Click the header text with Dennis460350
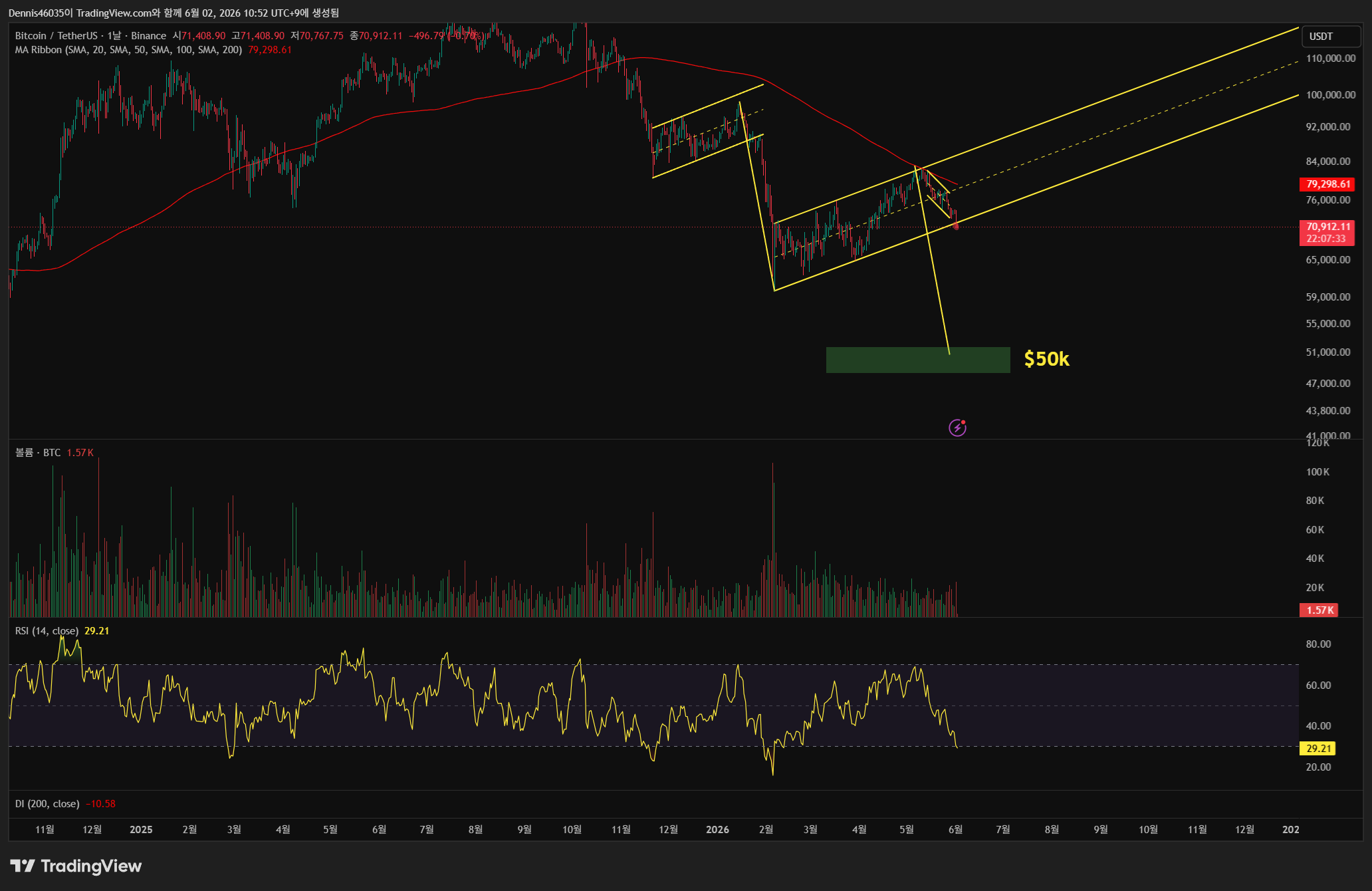Image resolution: width=1372 pixels, height=891 pixels. (173, 13)
